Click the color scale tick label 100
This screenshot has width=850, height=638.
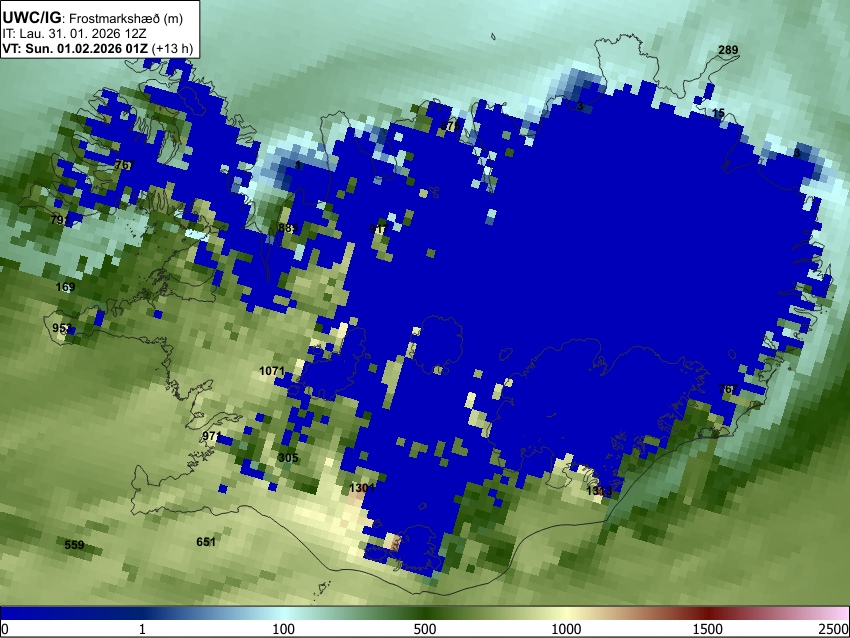(284, 629)
